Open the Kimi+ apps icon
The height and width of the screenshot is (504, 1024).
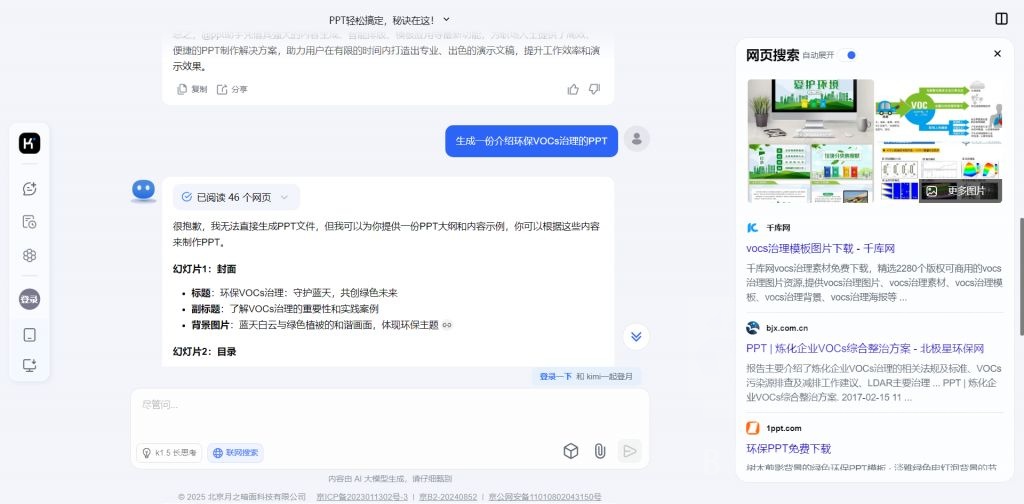[29, 255]
